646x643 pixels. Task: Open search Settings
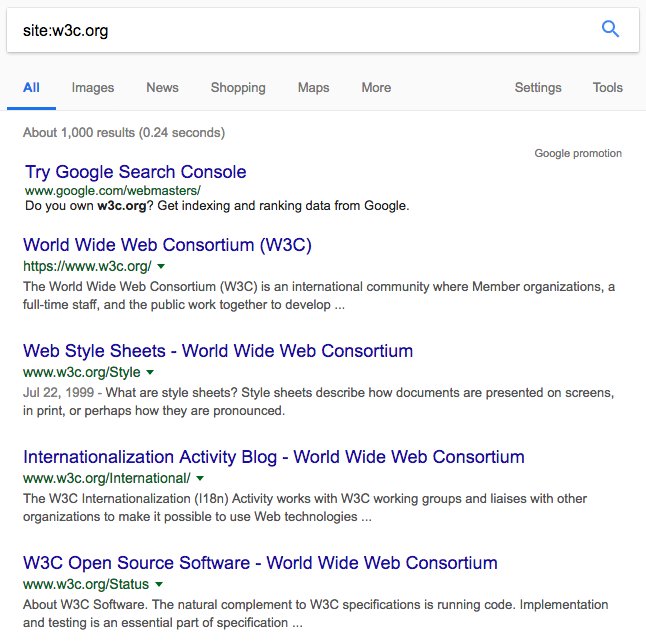(538, 88)
